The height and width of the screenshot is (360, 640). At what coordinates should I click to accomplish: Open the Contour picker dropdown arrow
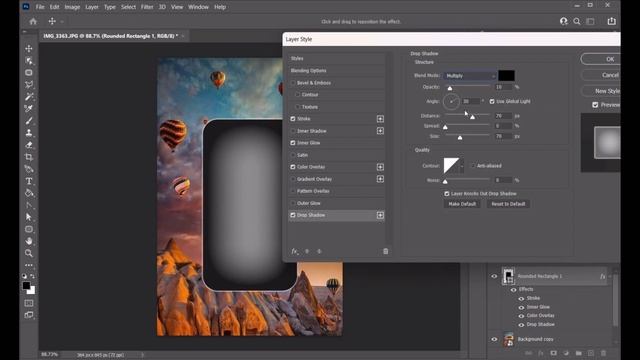(x=462, y=166)
